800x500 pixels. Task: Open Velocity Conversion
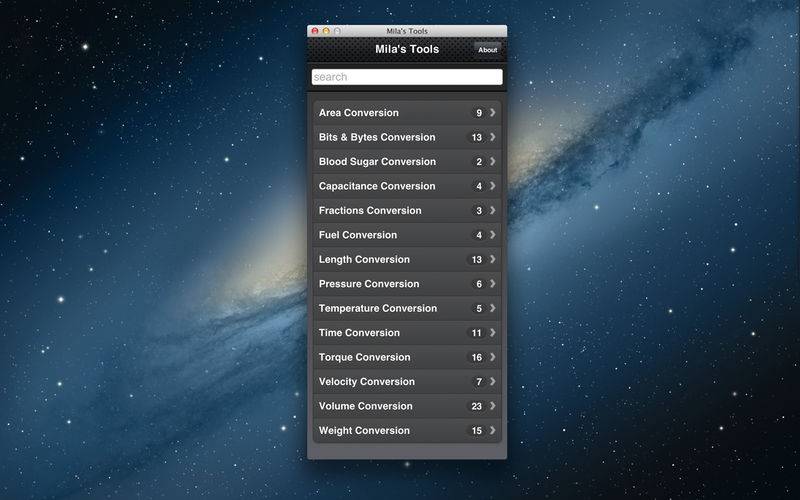407,382
